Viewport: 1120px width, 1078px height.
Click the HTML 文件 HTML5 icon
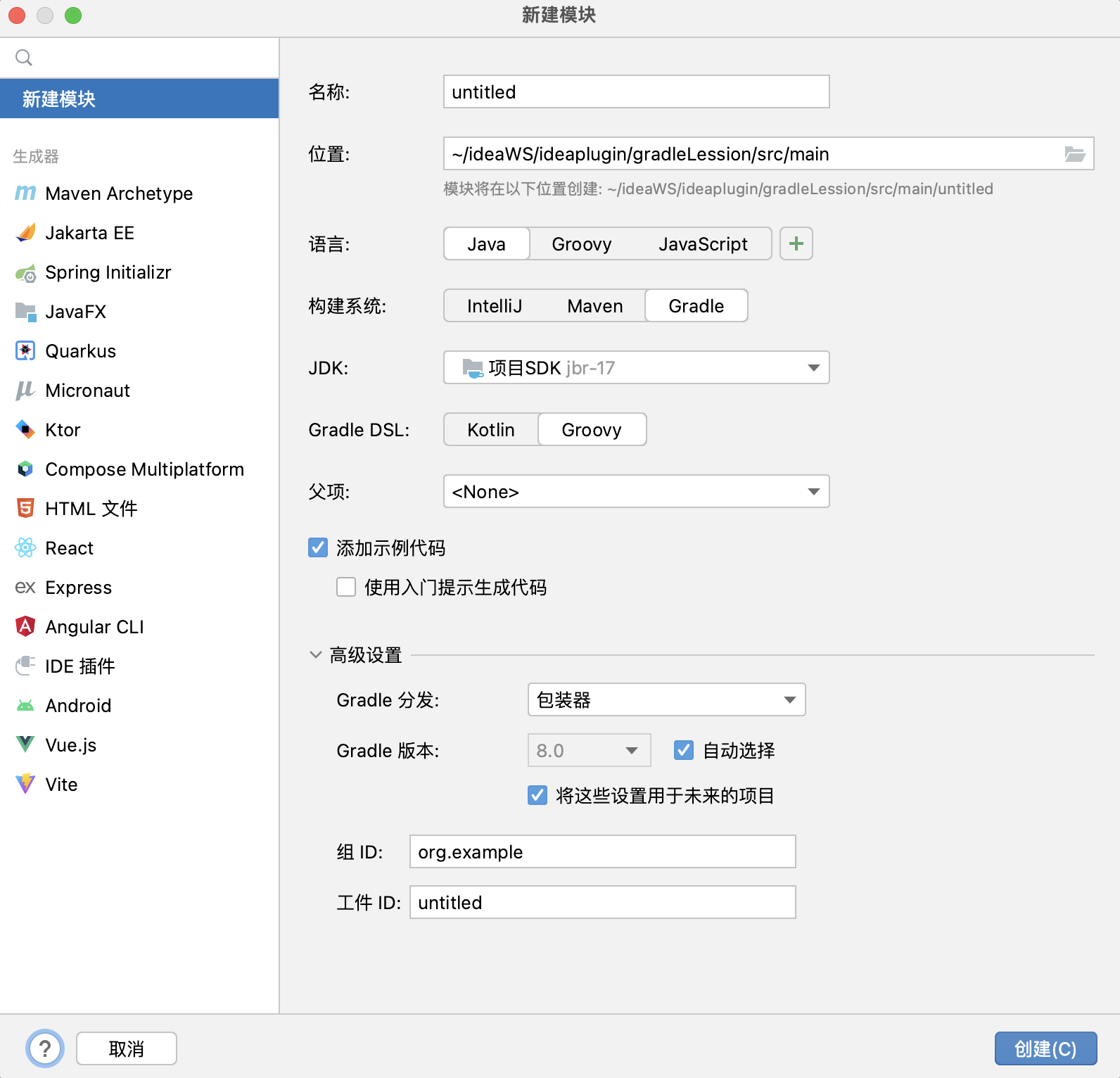tap(25, 508)
